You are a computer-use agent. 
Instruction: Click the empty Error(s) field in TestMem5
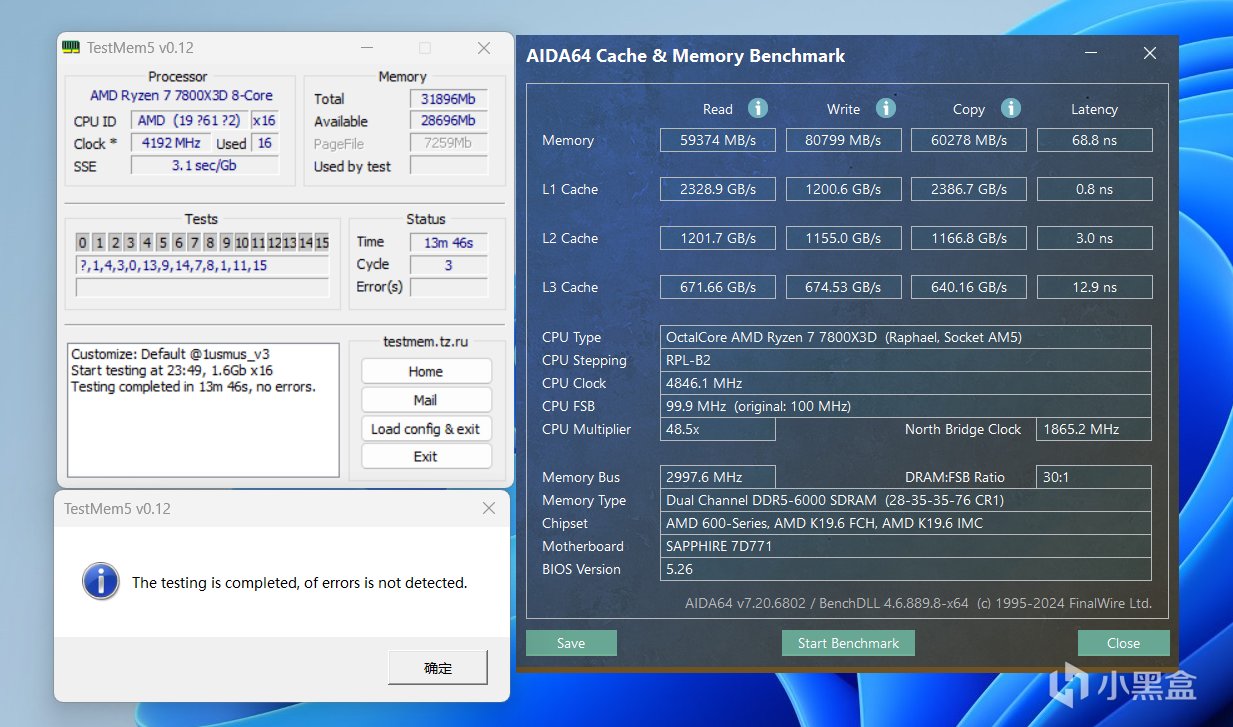pyautogui.click(x=449, y=287)
